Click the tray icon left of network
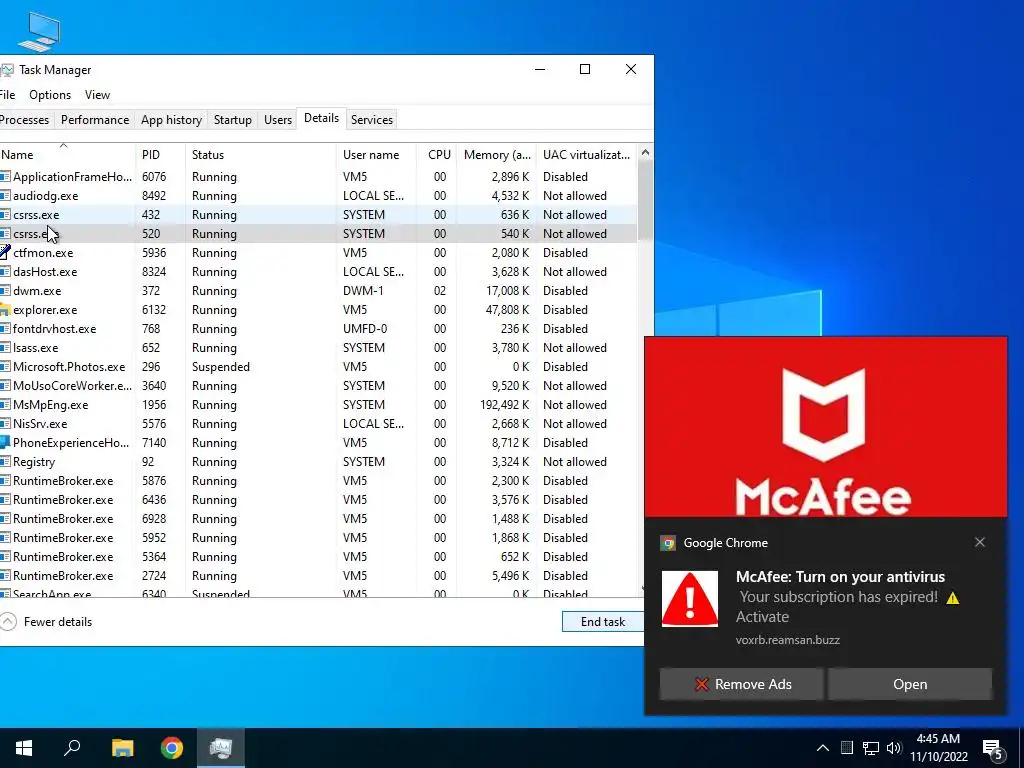The image size is (1024, 768). tap(847, 748)
